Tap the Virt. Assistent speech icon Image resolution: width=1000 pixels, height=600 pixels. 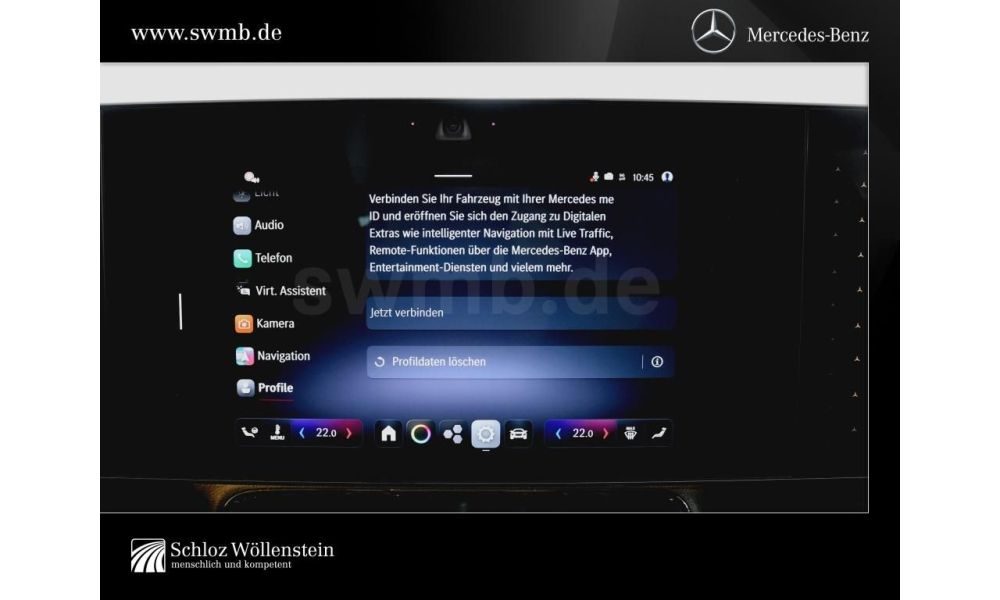click(243, 290)
